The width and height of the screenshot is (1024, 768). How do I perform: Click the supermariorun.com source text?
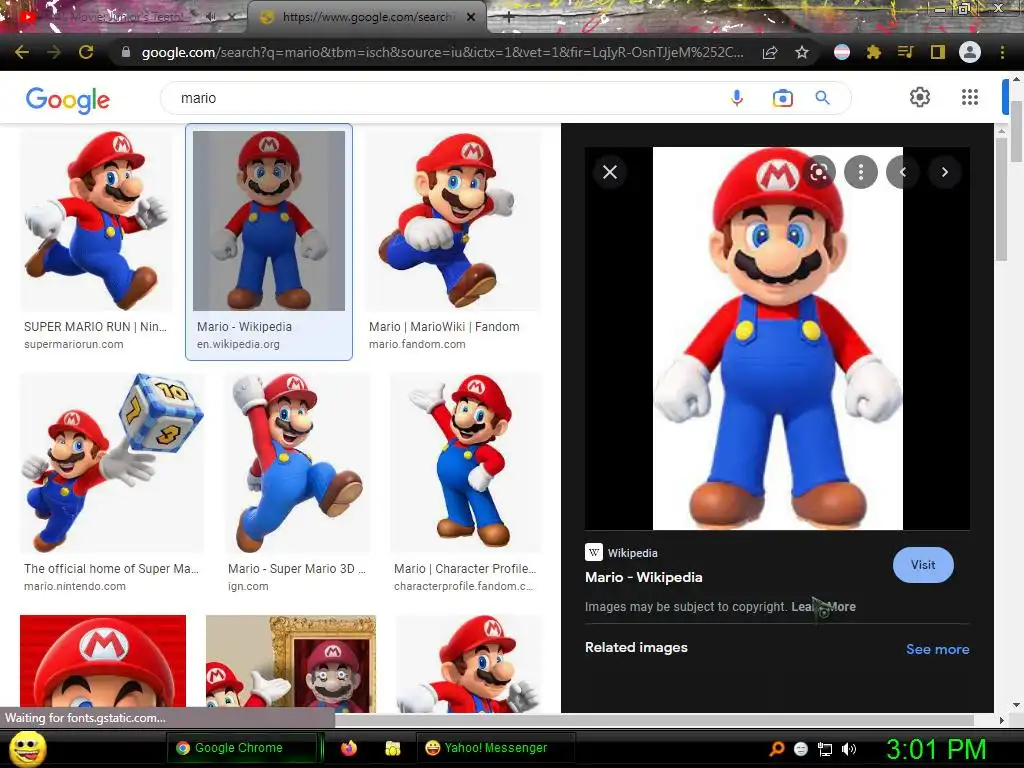73,344
